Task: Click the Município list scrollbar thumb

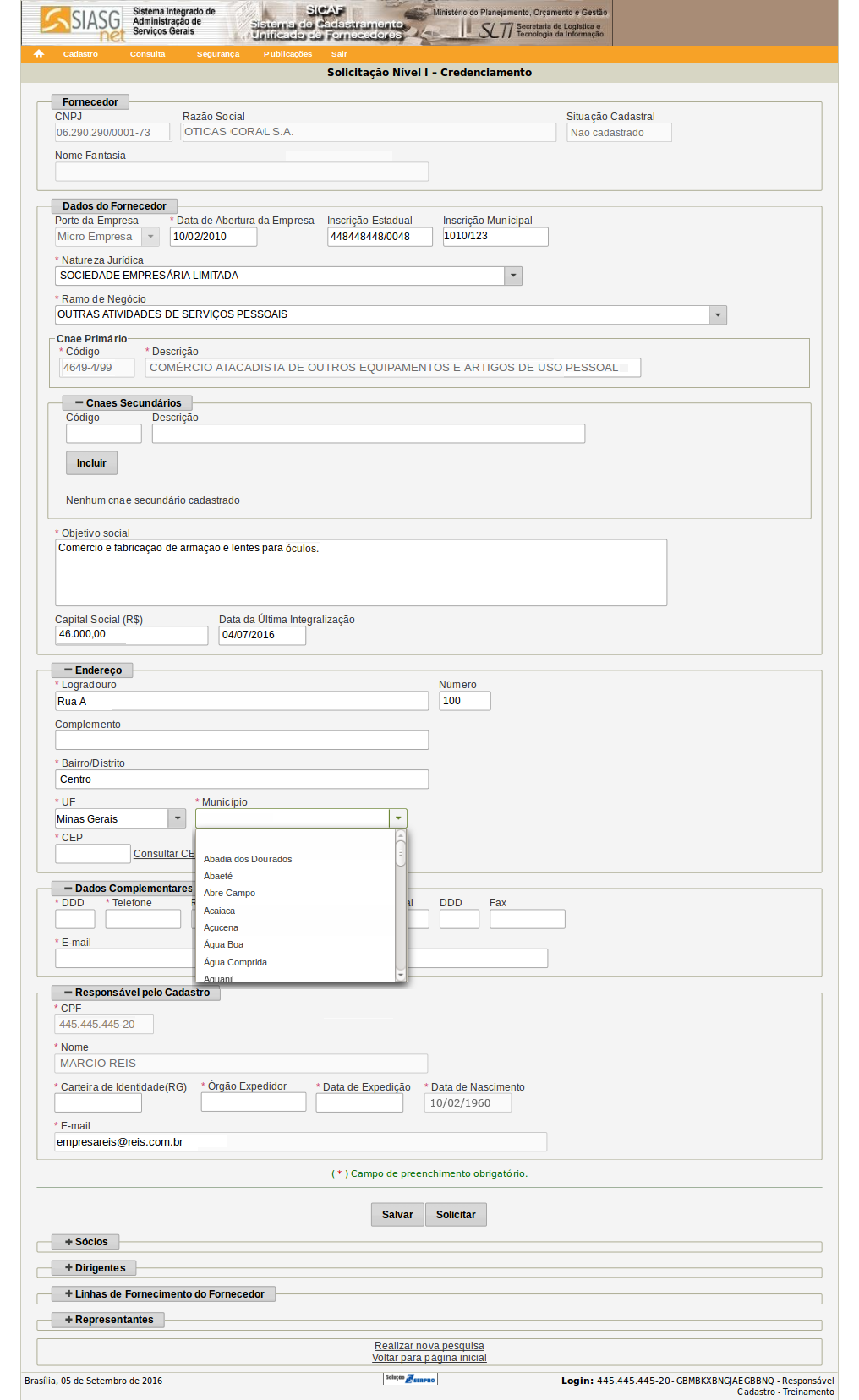Action: pyautogui.click(x=401, y=853)
